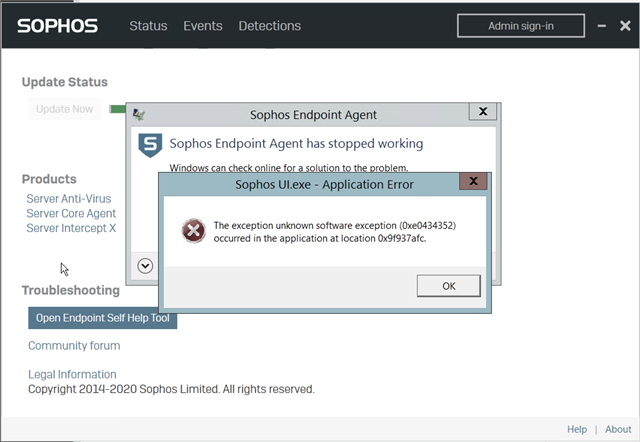Click the Admin sign-in button

pyautogui.click(x=521, y=26)
